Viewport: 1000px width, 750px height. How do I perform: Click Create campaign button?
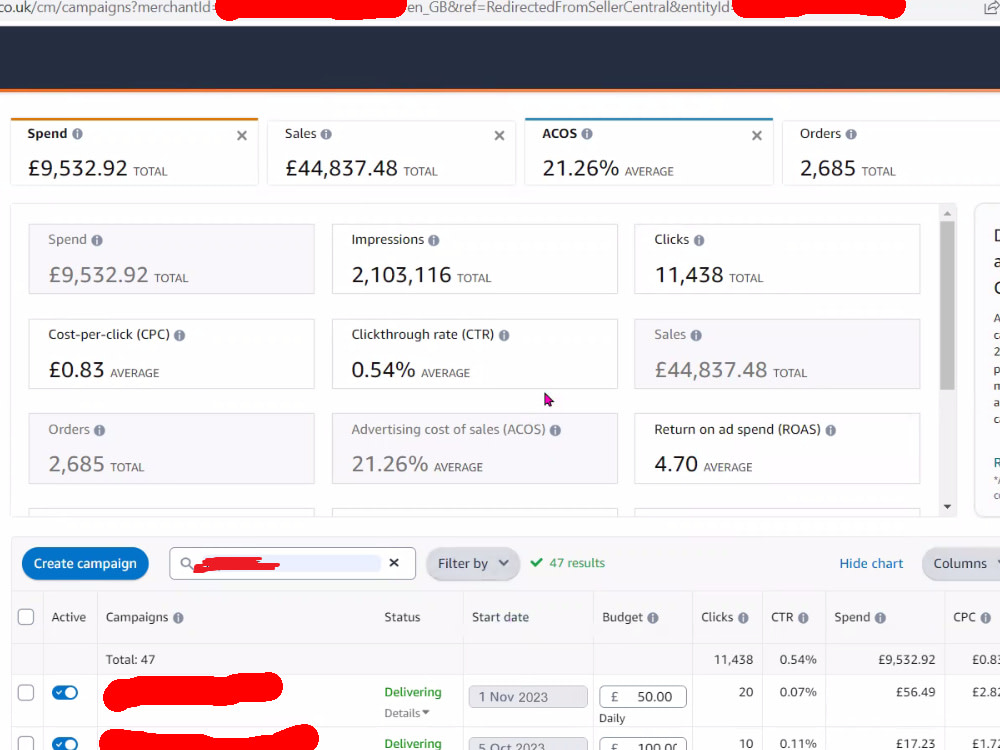pyautogui.click(x=85, y=564)
